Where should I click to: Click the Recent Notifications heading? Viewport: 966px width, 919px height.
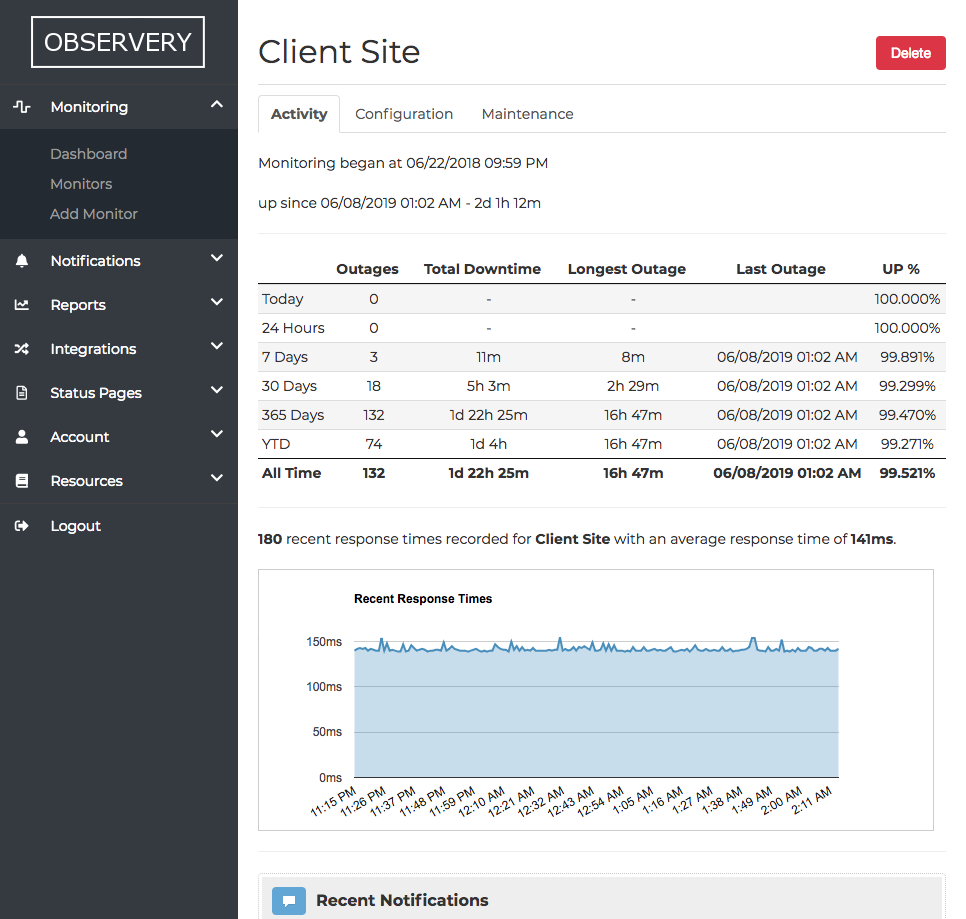point(402,901)
